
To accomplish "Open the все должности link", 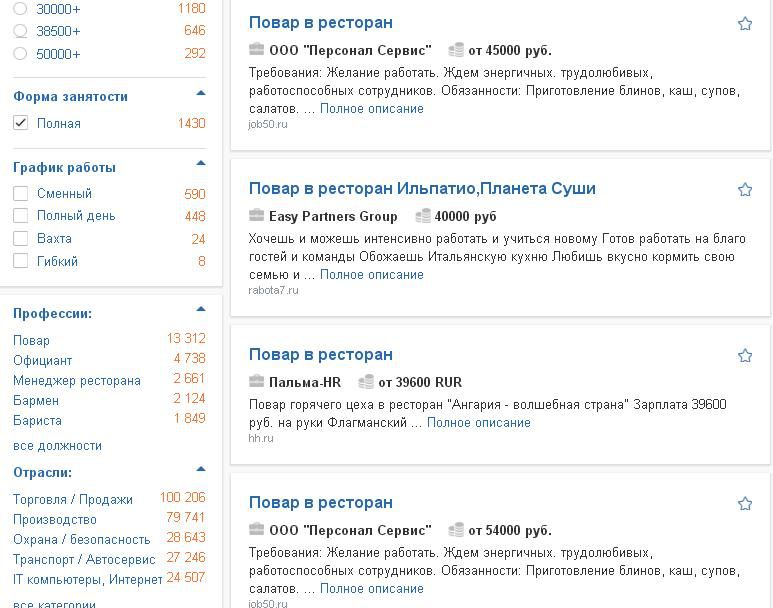I will point(57,446).
